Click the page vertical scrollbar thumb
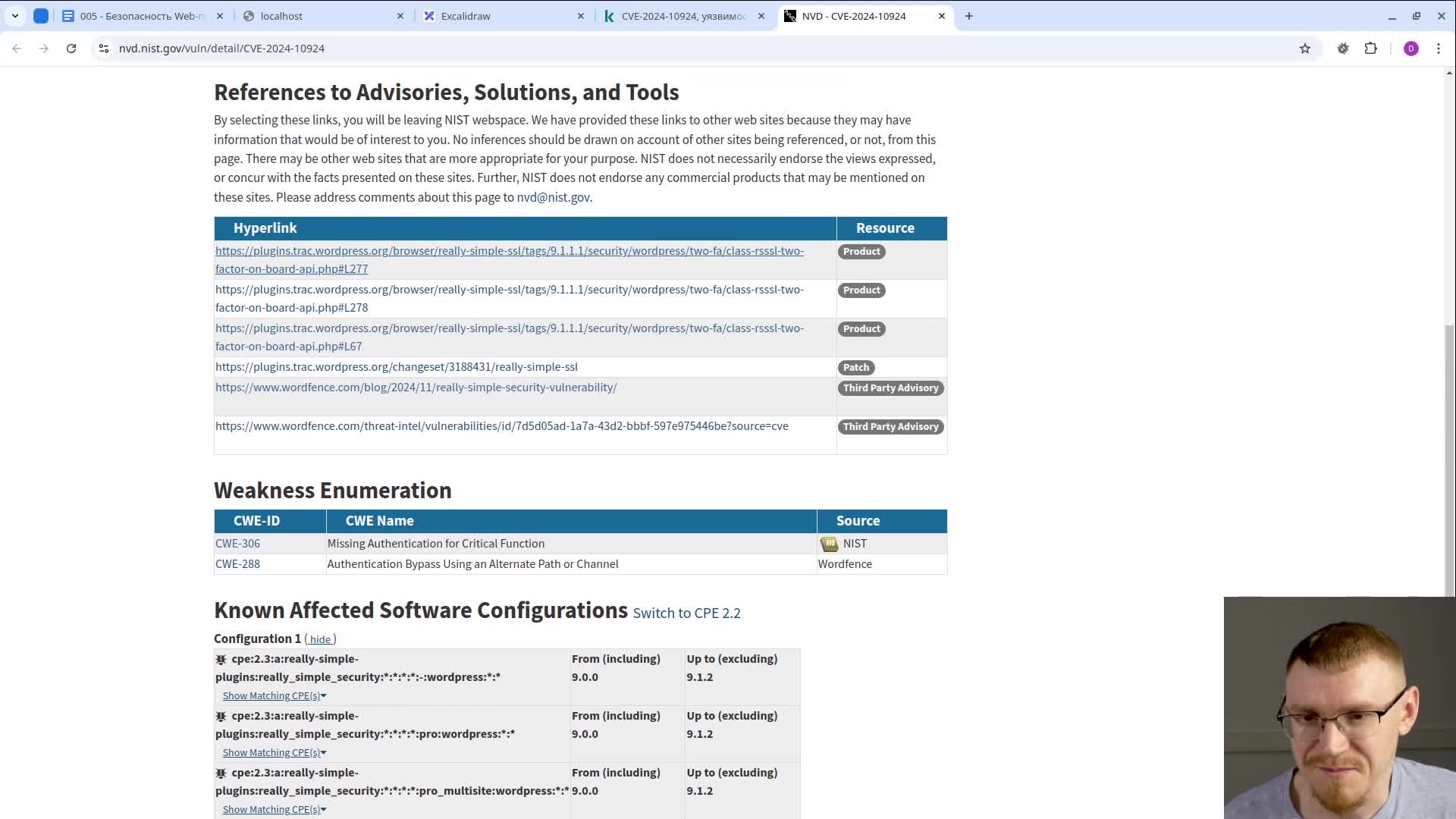The width and height of the screenshot is (1456, 819). pyautogui.click(x=1449, y=455)
